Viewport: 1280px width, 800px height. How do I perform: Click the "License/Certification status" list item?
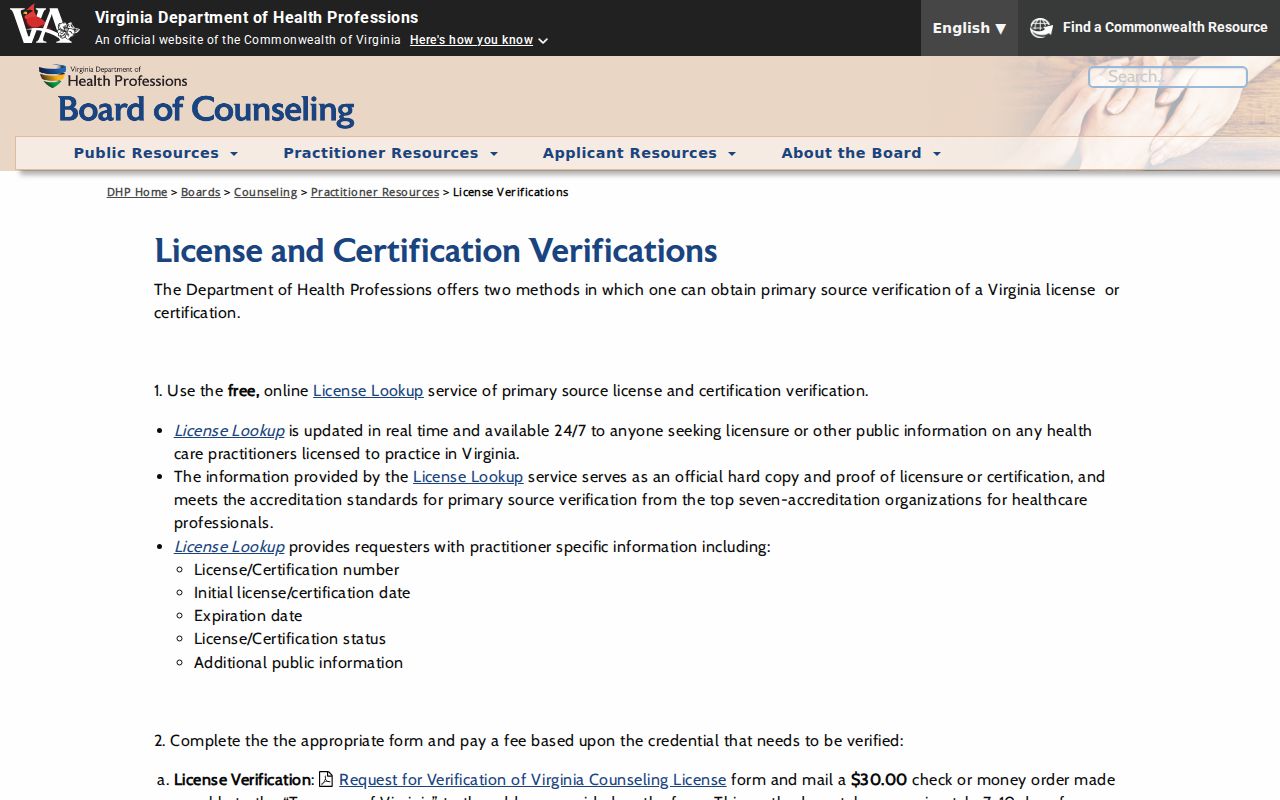pyautogui.click(x=290, y=639)
